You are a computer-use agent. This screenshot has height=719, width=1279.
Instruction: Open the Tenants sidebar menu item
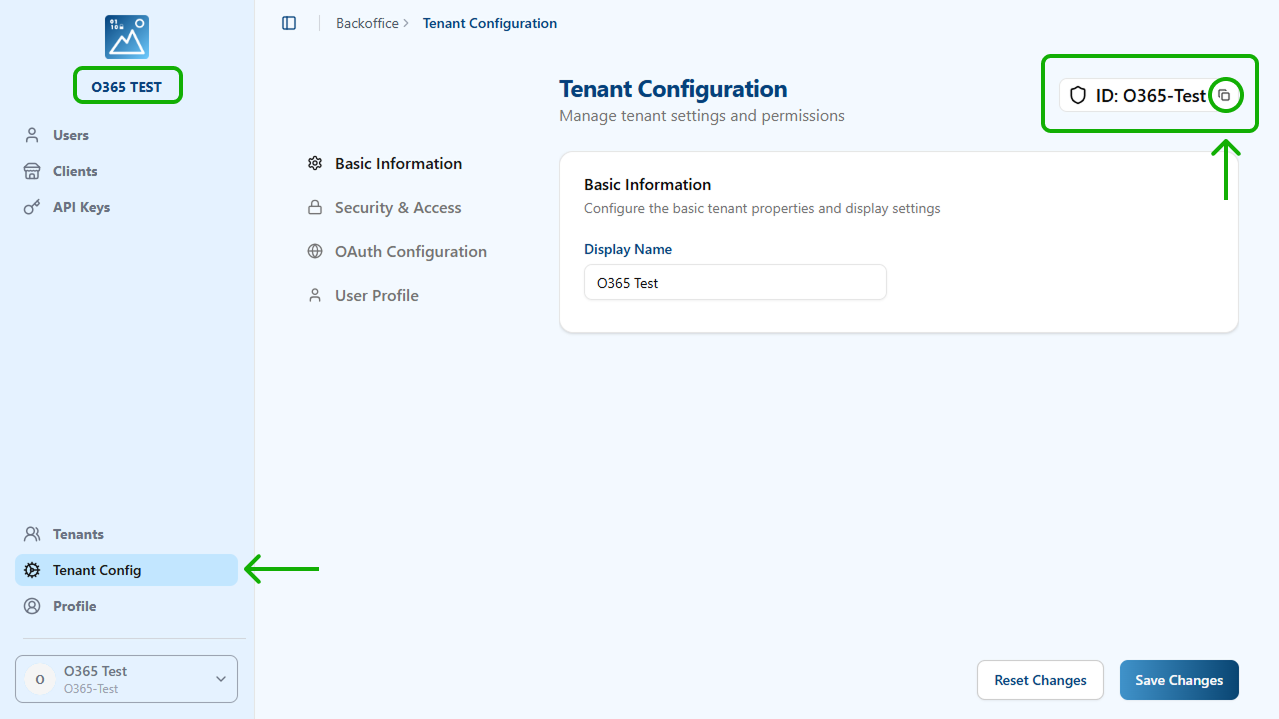pos(78,534)
